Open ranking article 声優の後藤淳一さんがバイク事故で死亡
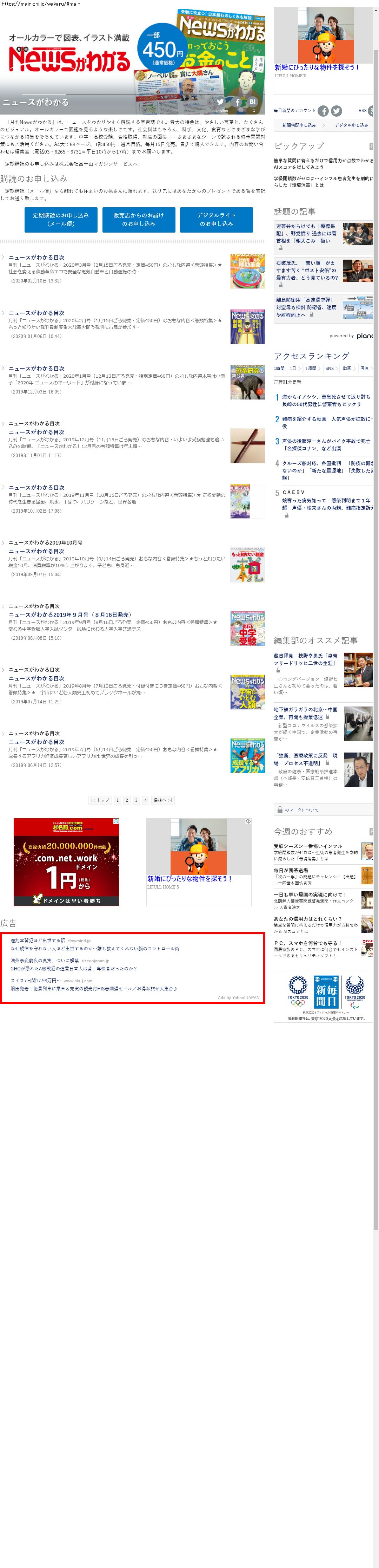379x1568 pixels. [x=326, y=444]
